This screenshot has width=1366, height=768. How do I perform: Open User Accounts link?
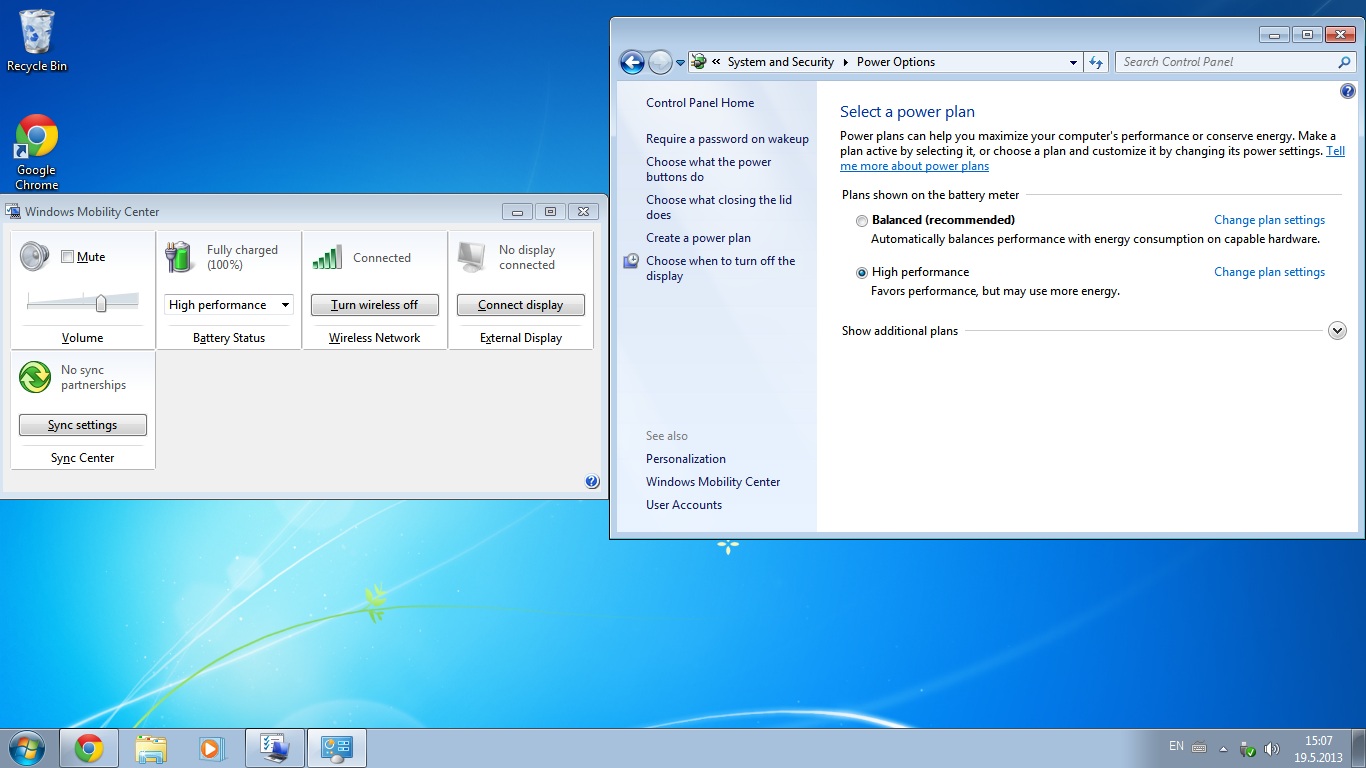(x=684, y=505)
